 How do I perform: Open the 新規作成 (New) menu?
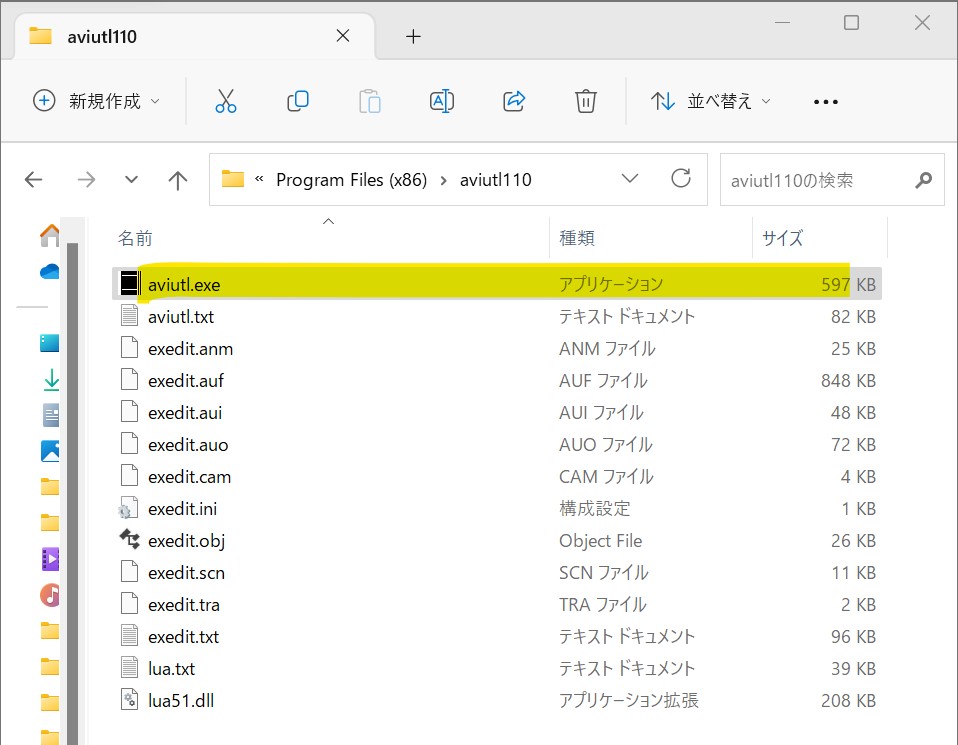(96, 101)
